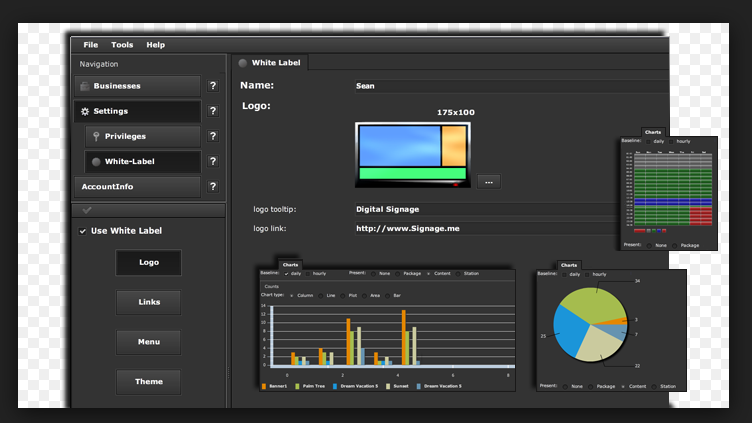Select Plot chart type
The height and width of the screenshot is (423, 752).
point(343,296)
